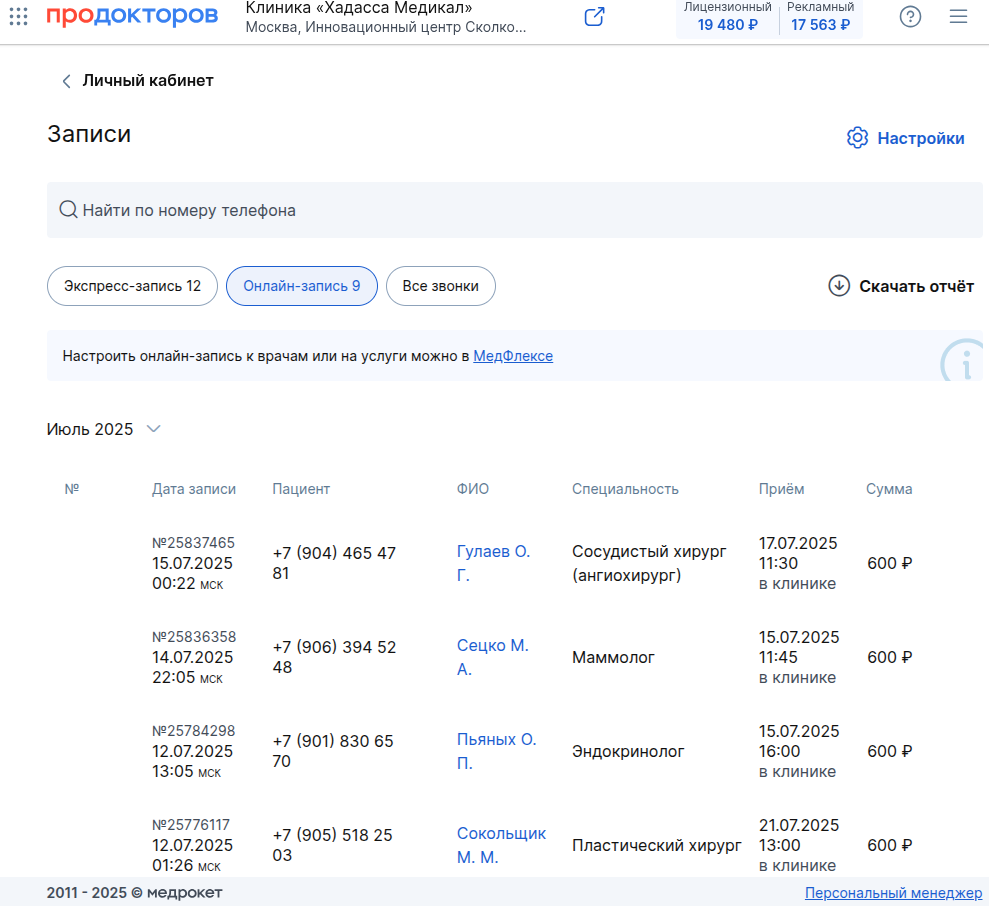Click Скачать отчёт button
The height and width of the screenshot is (906, 989).
(901, 286)
